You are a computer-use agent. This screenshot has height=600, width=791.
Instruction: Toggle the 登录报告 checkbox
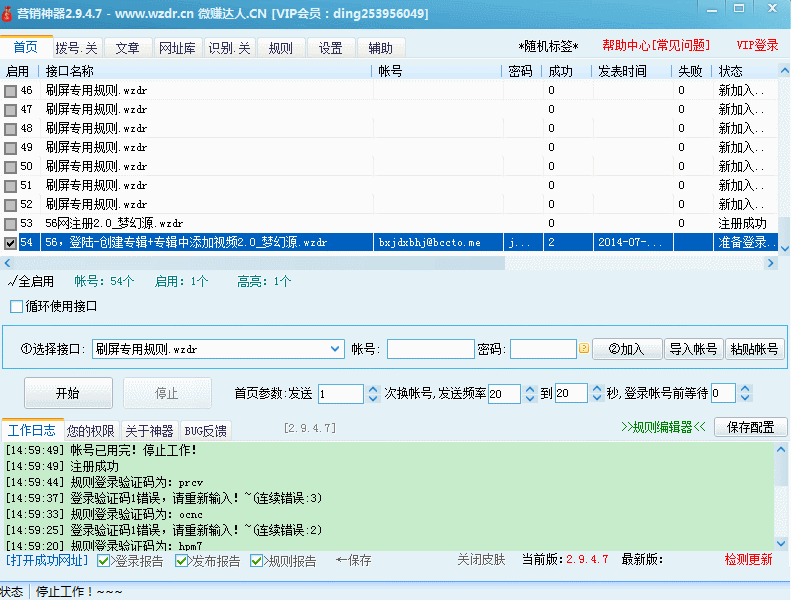[105, 561]
